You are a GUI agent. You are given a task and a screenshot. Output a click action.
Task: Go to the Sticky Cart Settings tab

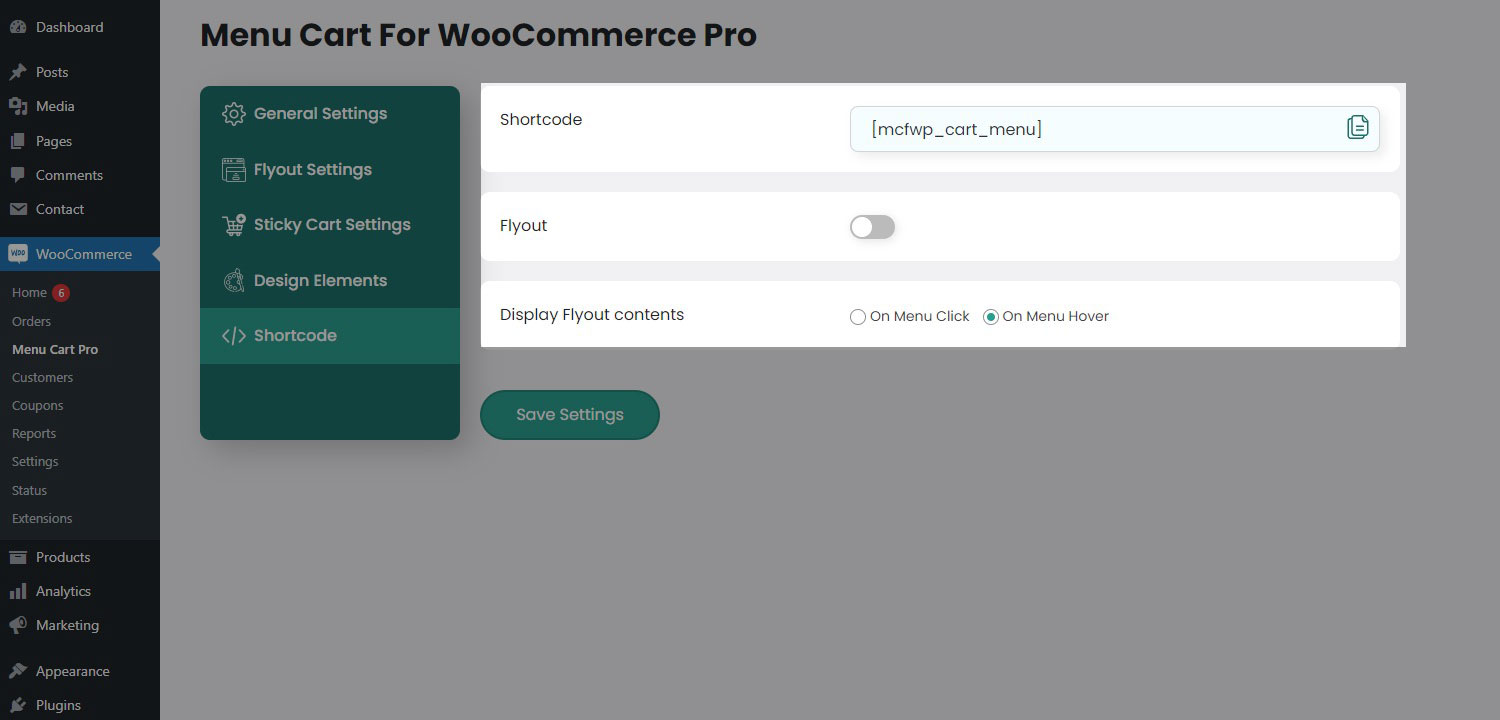330,225
